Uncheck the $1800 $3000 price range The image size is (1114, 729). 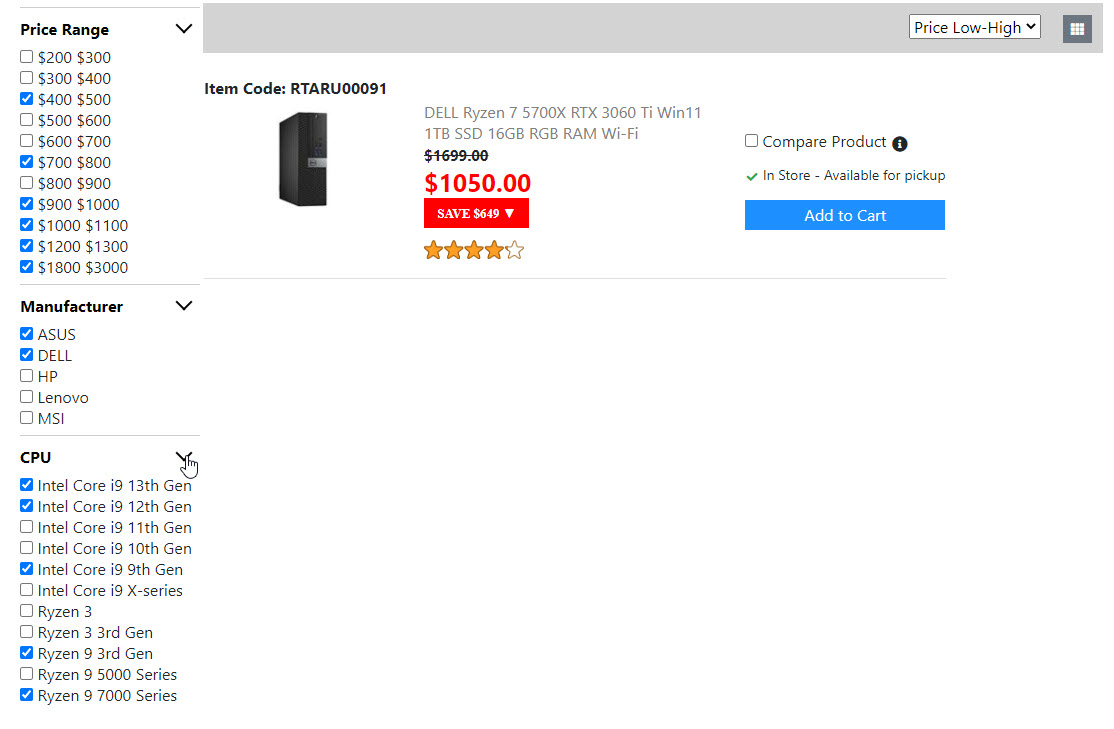(27, 267)
